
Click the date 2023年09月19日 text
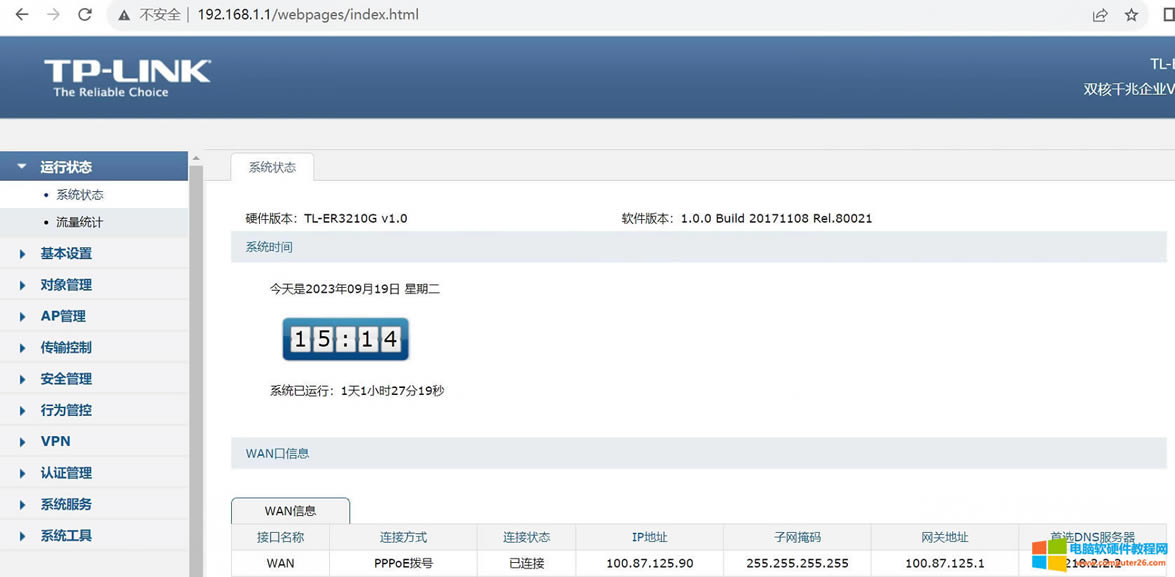pyautogui.click(x=355, y=288)
